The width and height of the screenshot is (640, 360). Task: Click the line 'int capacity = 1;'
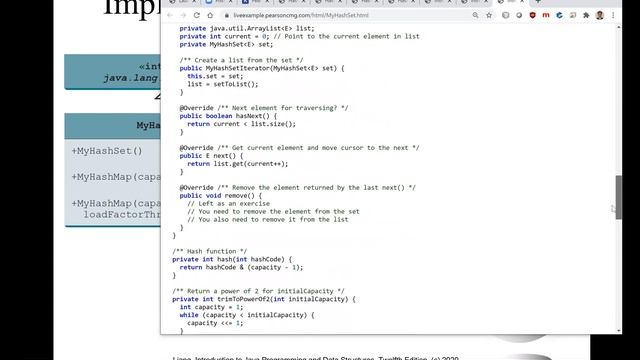tap(211, 307)
